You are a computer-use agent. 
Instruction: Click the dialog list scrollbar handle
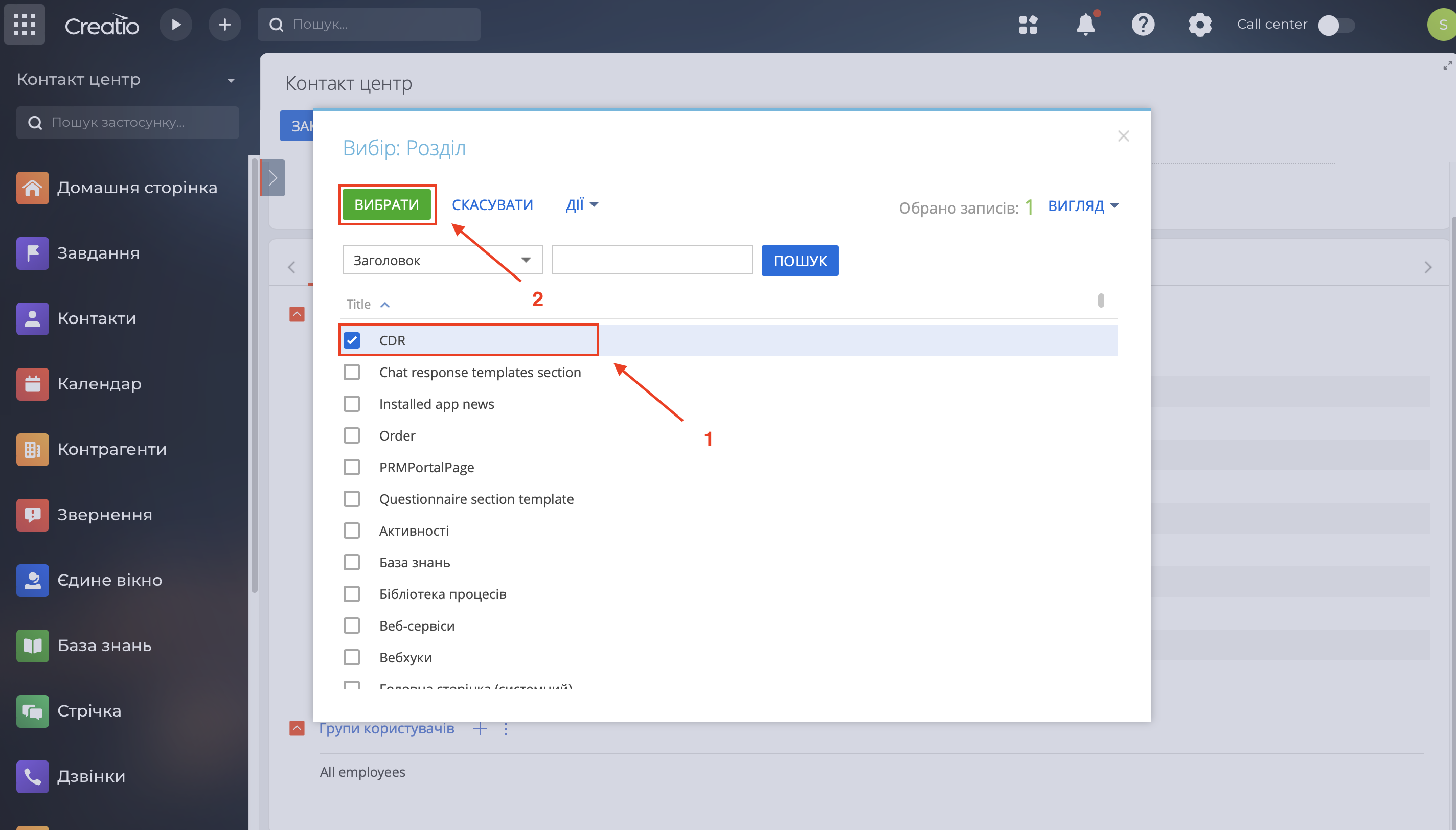tap(1101, 301)
